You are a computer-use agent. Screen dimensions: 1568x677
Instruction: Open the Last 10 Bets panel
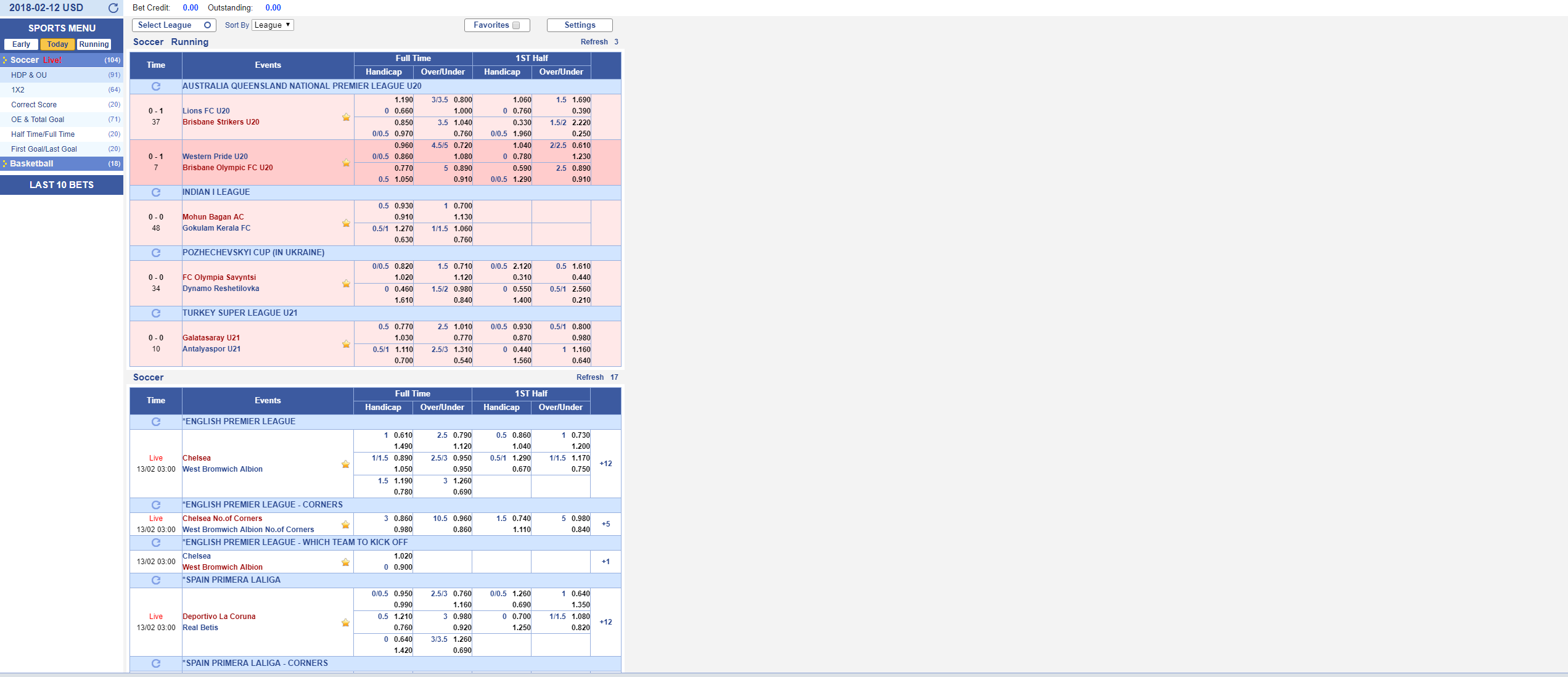point(62,185)
